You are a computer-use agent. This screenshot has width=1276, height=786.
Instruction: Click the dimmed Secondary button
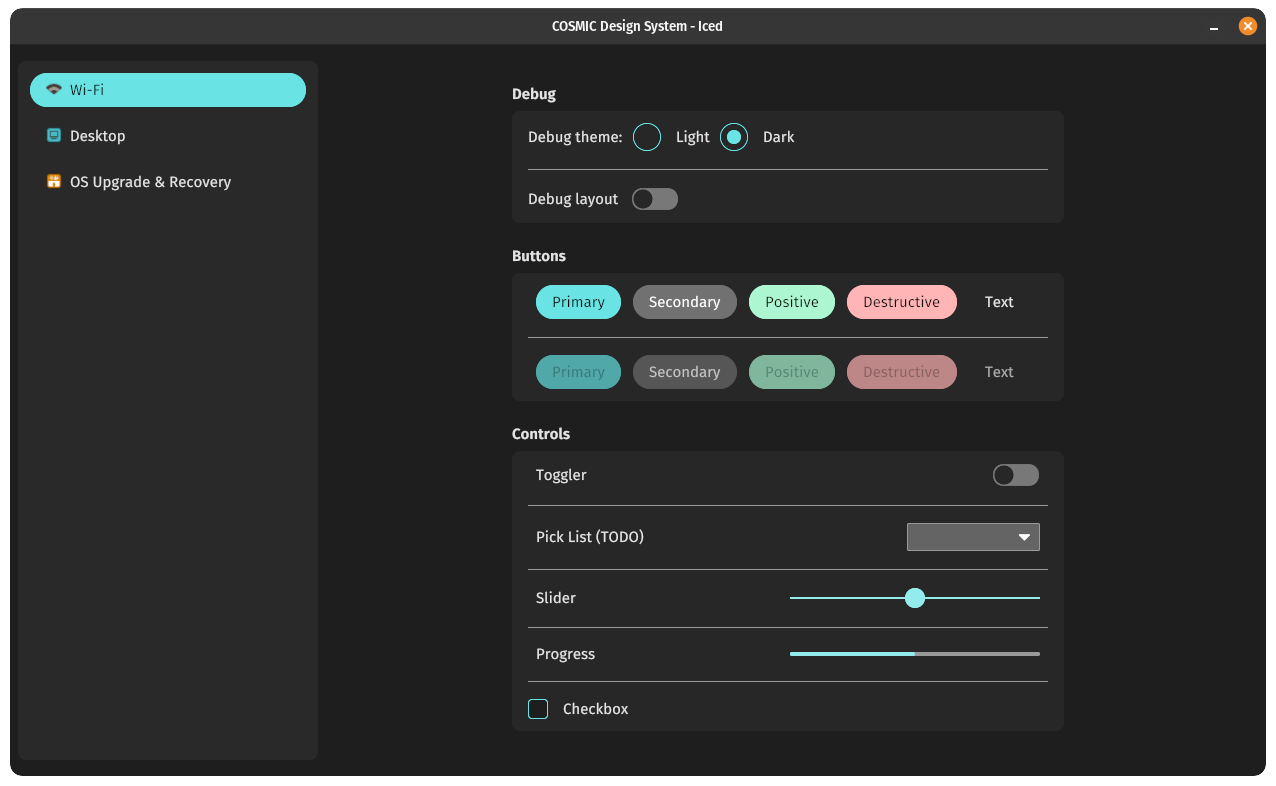coord(684,372)
